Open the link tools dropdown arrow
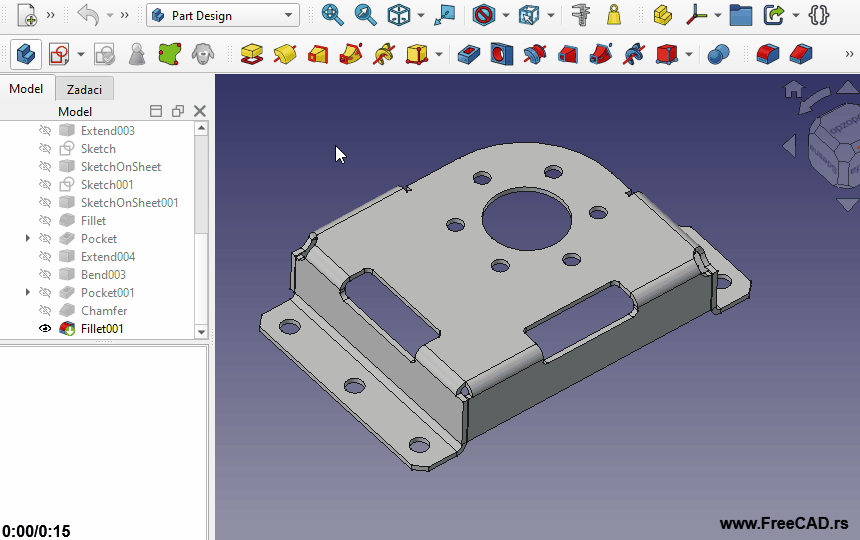 click(795, 15)
